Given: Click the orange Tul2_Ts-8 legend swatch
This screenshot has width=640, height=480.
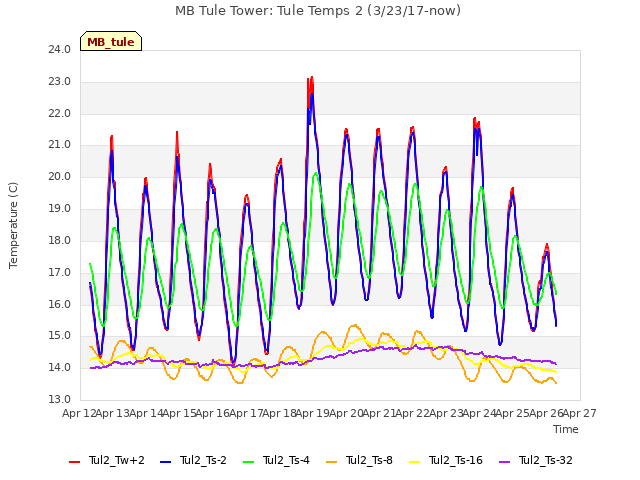Looking at the screenshot, I should pos(331,462).
